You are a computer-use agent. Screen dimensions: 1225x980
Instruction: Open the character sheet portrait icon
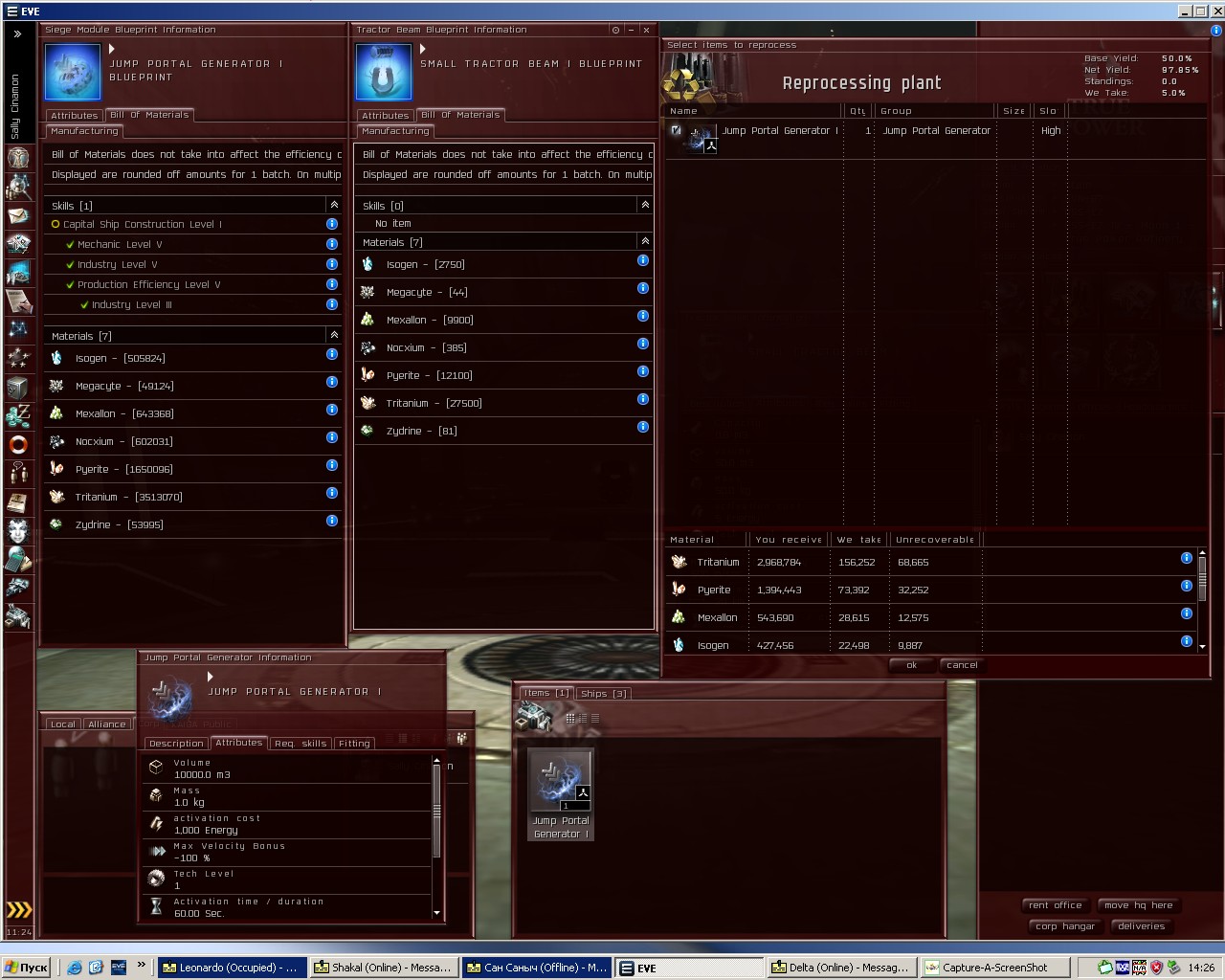coord(18,158)
